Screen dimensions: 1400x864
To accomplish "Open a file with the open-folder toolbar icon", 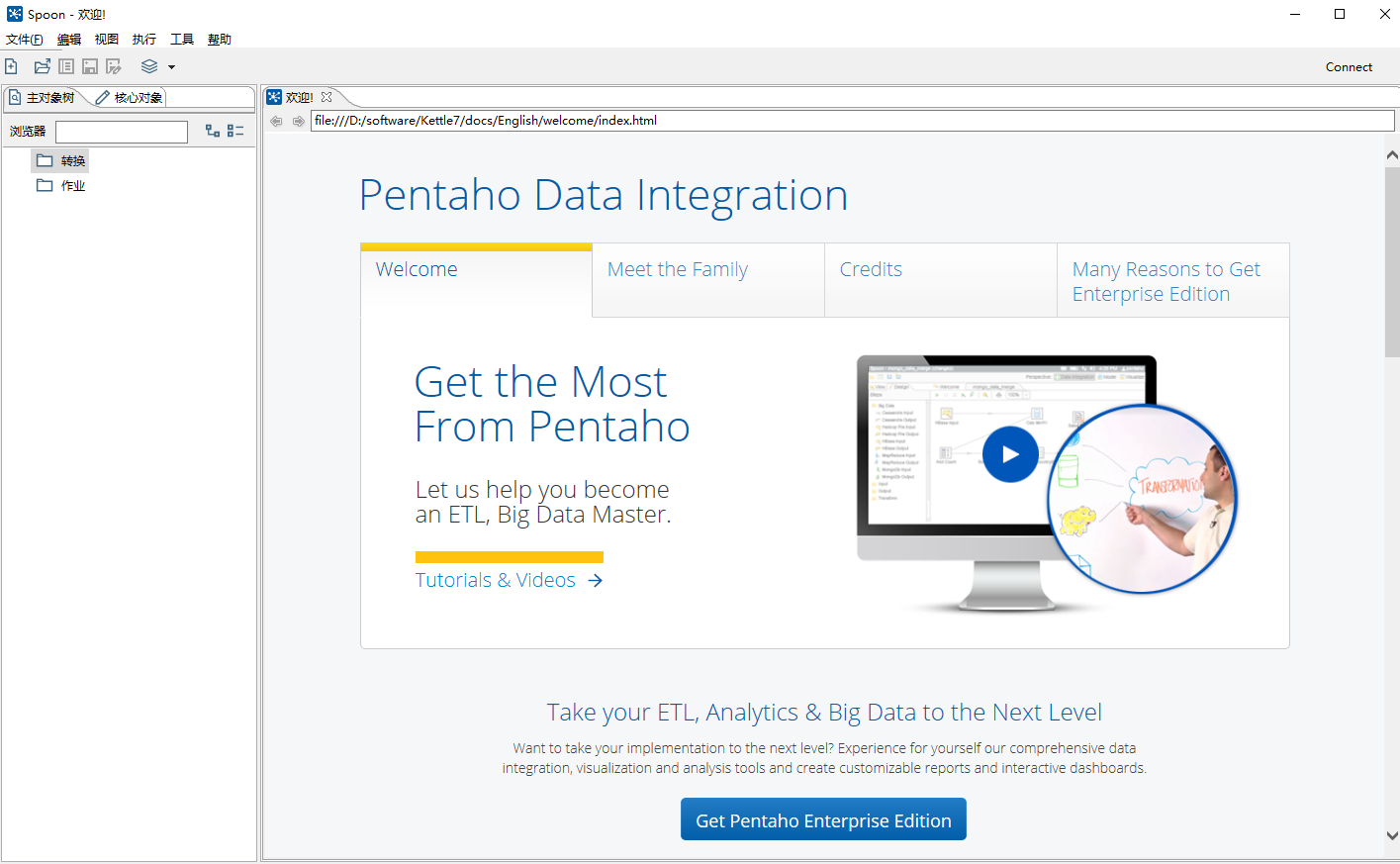I will point(42,66).
